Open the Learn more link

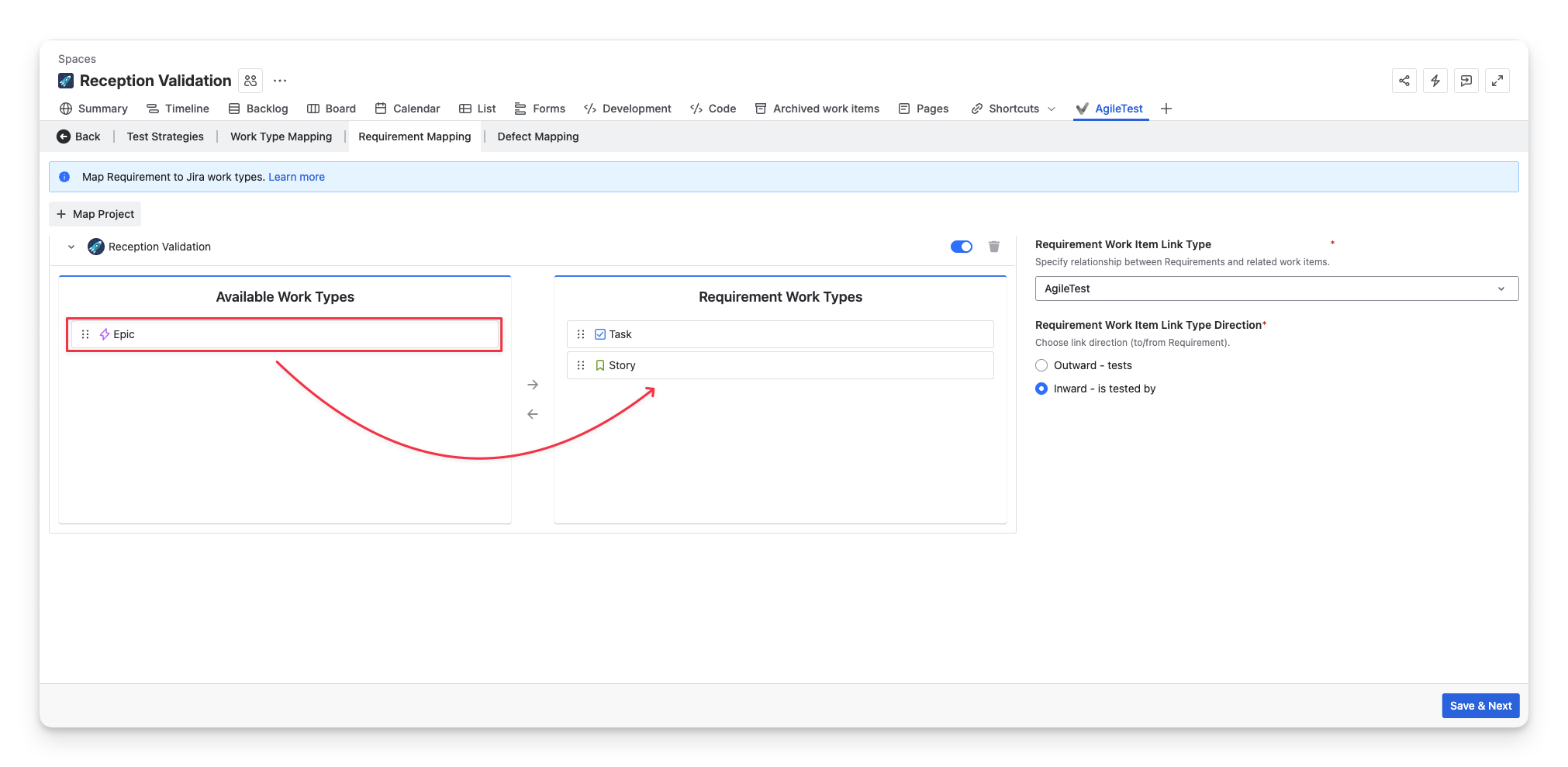point(296,177)
